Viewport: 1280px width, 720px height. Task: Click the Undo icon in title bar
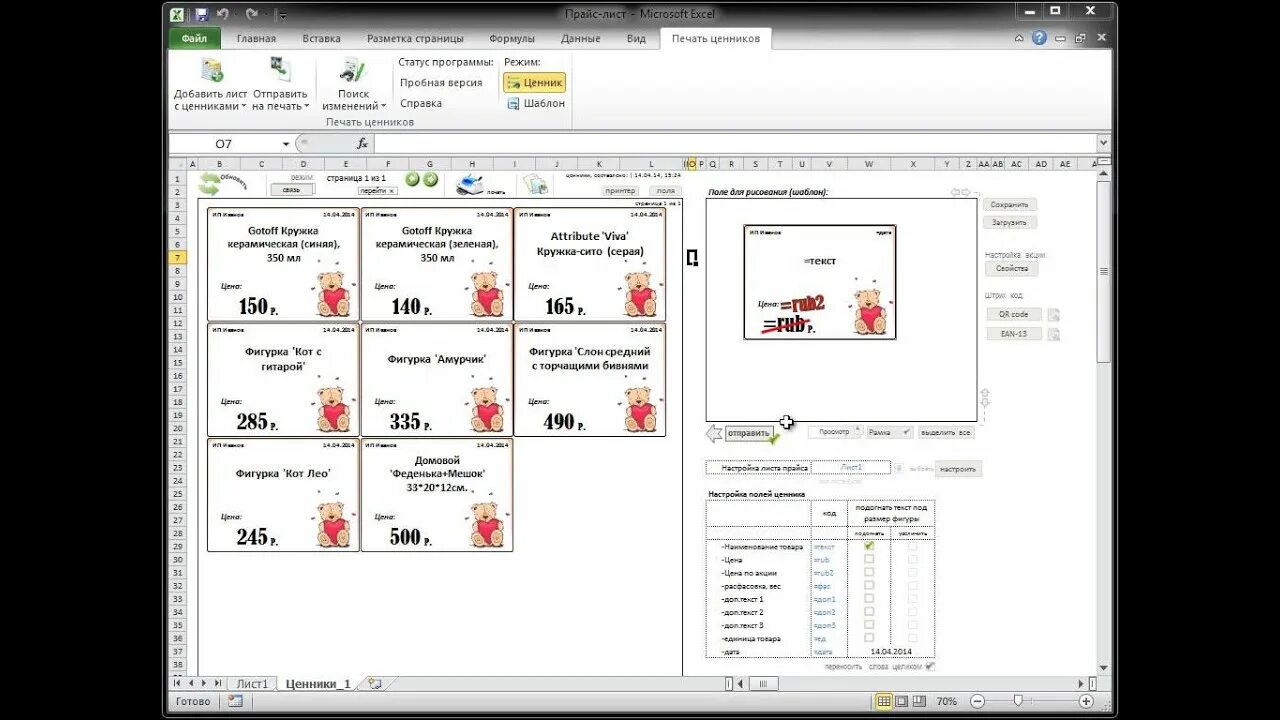pos(223,15)
